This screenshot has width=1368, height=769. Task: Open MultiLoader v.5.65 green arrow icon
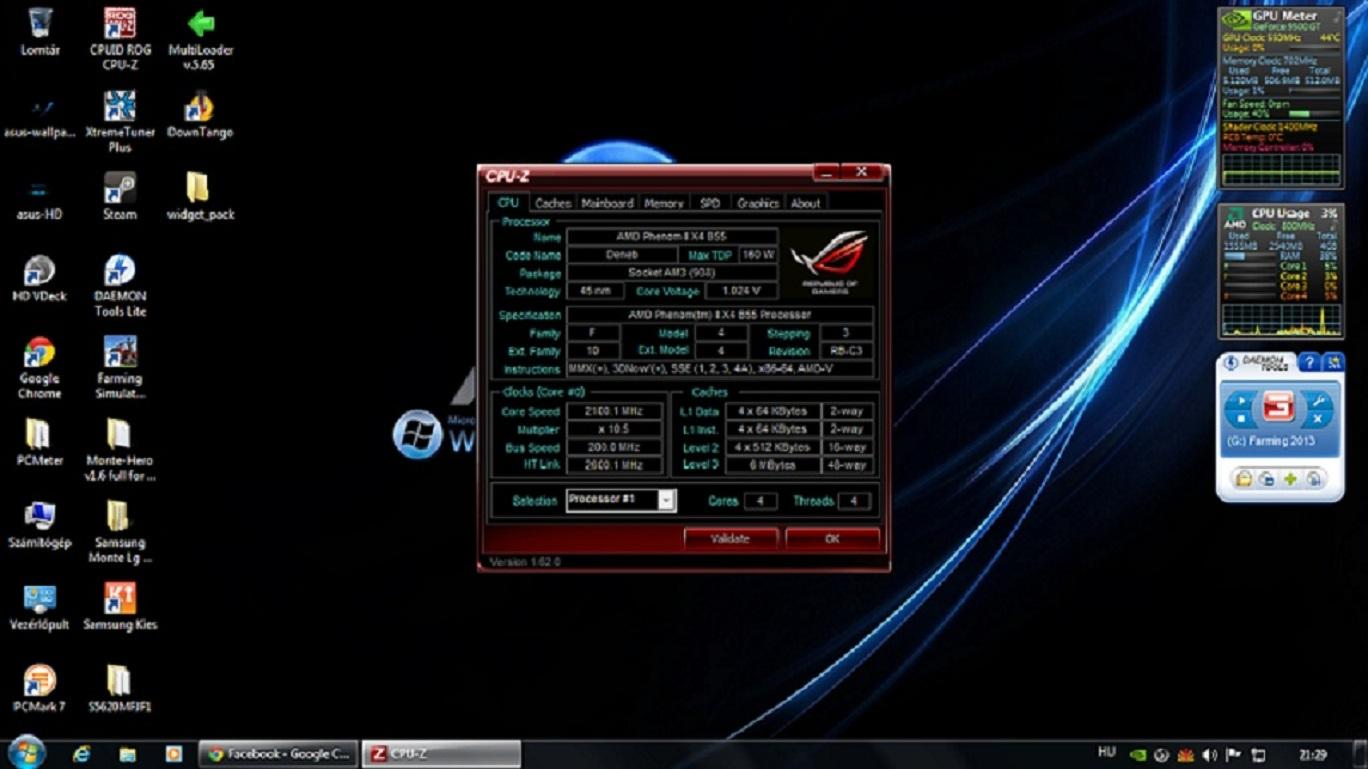click(x=200, y=38)
